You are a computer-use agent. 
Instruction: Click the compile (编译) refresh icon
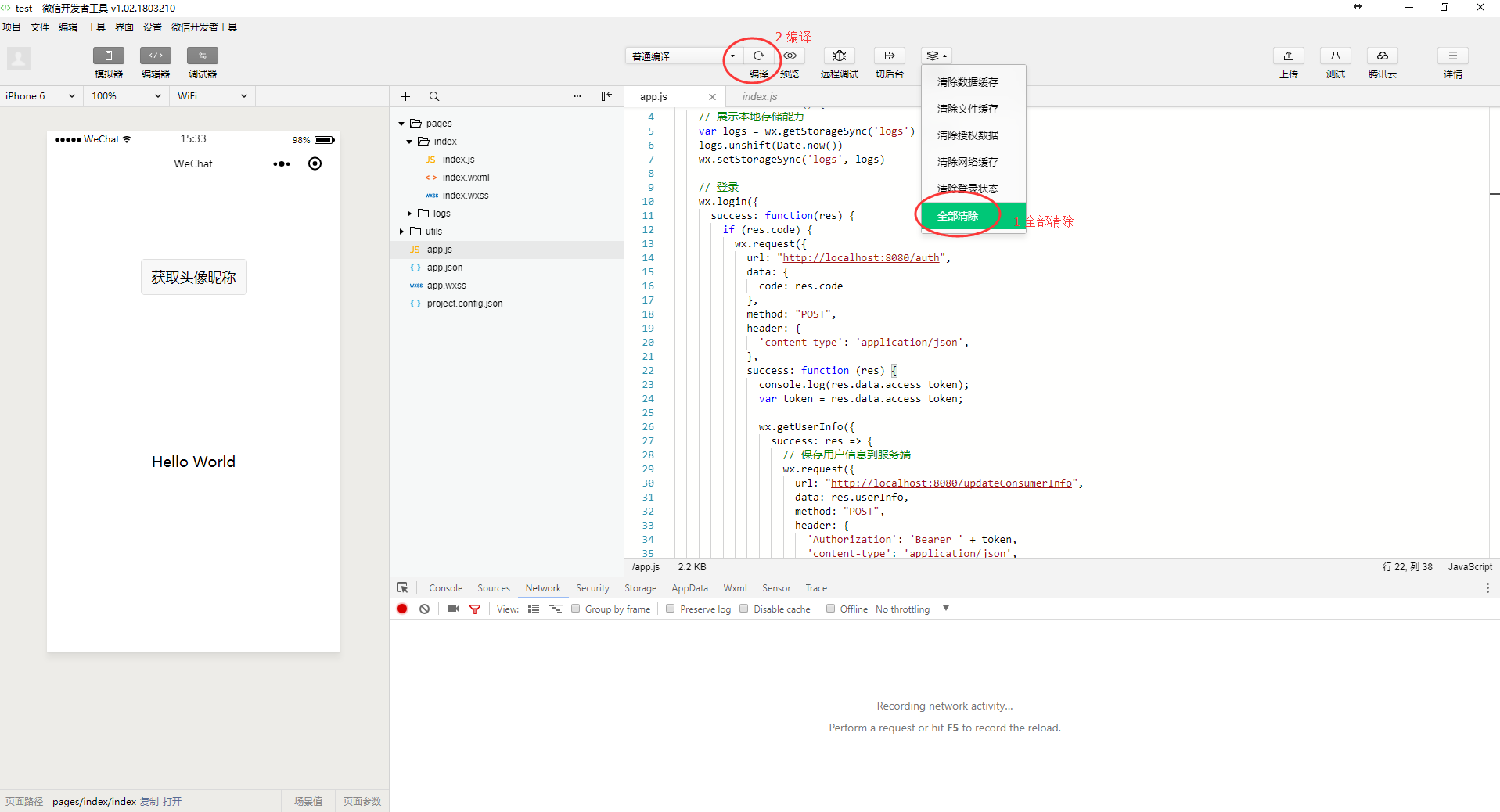pos(758,56)
